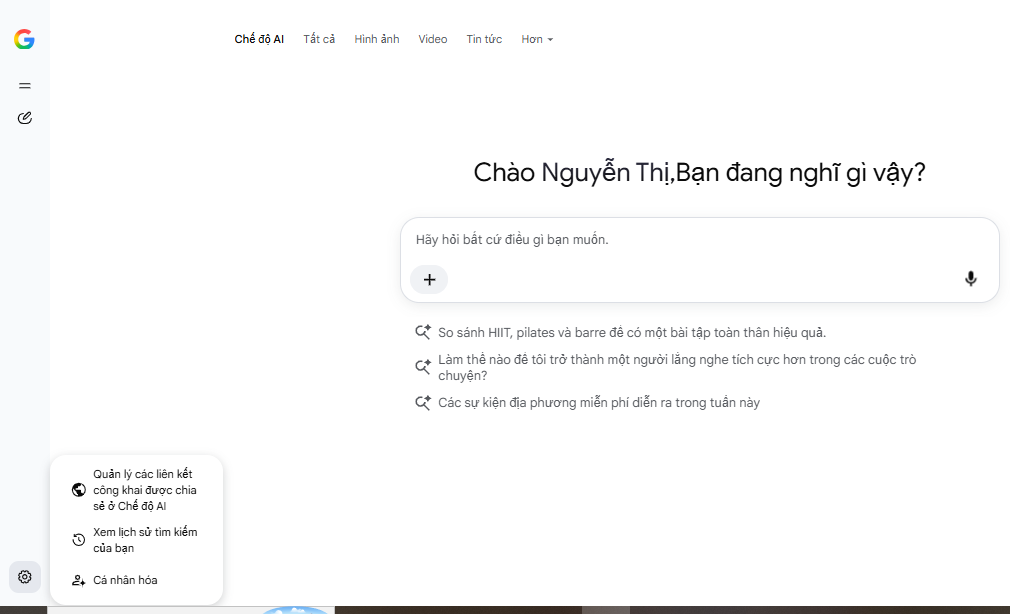Viewport: 1010px width, 614px height.
Task: Click history clock icon in menu
Action: point(79,540)
